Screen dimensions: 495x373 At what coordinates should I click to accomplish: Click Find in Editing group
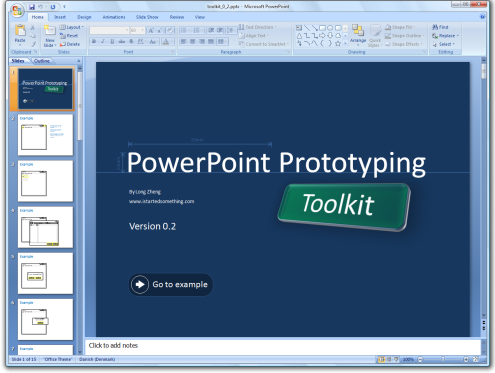point(440,27)
